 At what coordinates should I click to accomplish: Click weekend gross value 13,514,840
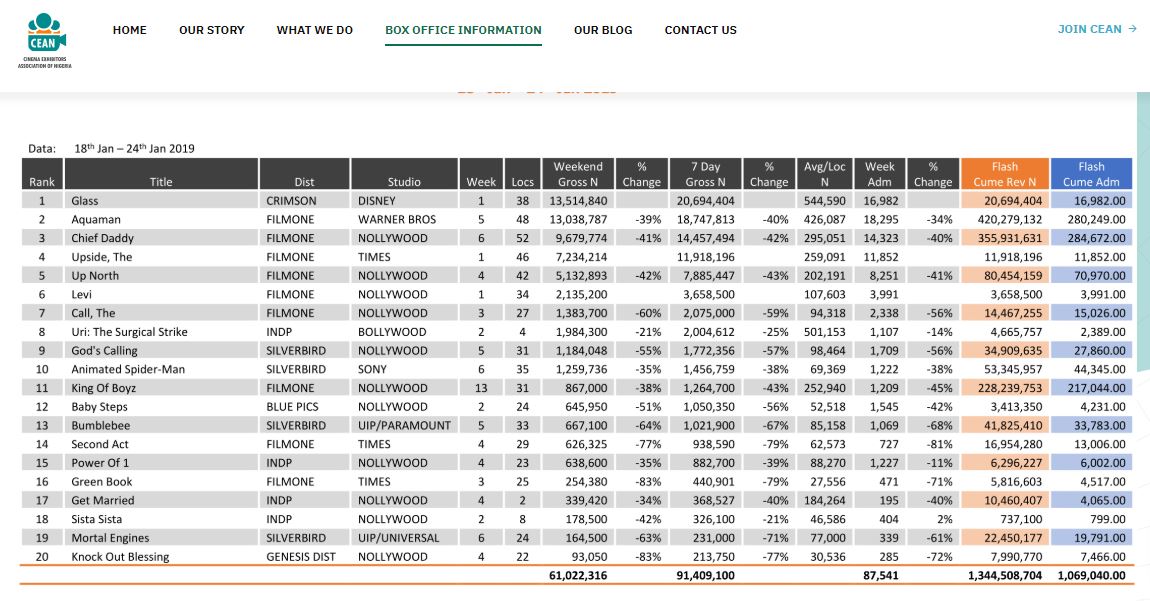[578, 201]
